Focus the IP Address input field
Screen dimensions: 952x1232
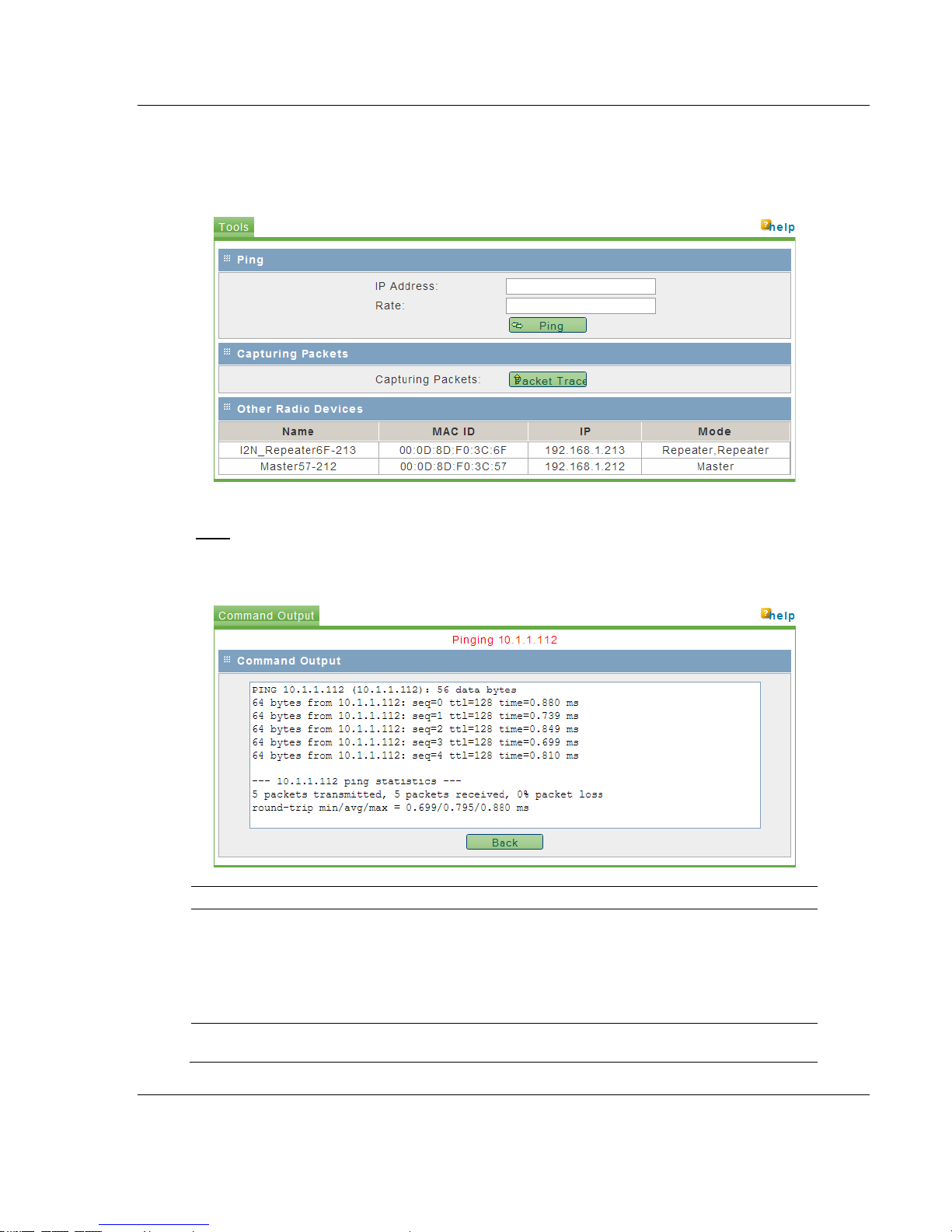click(x=581, y=286)
